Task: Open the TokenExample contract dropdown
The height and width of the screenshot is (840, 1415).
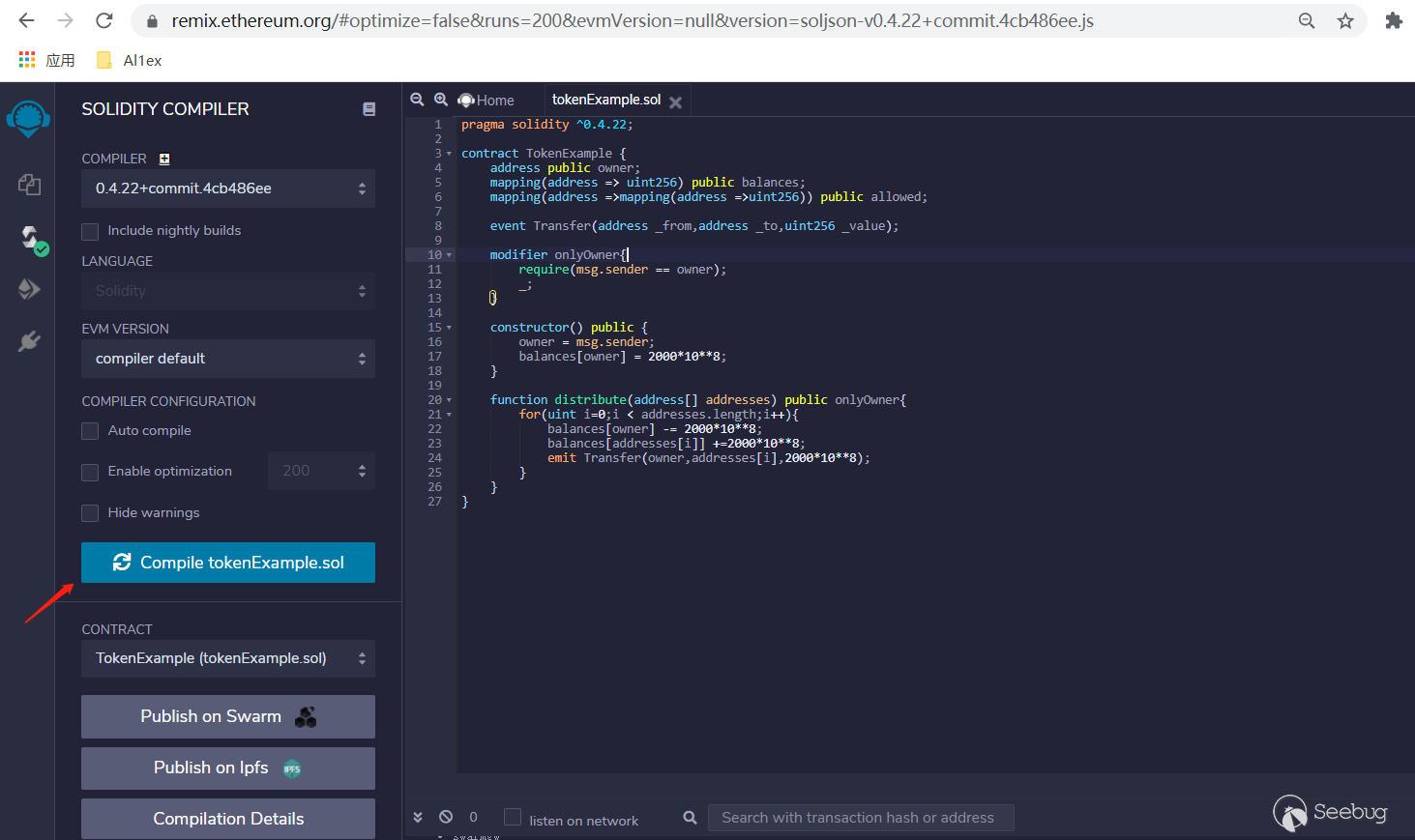Action: click(x=228, y=658)
